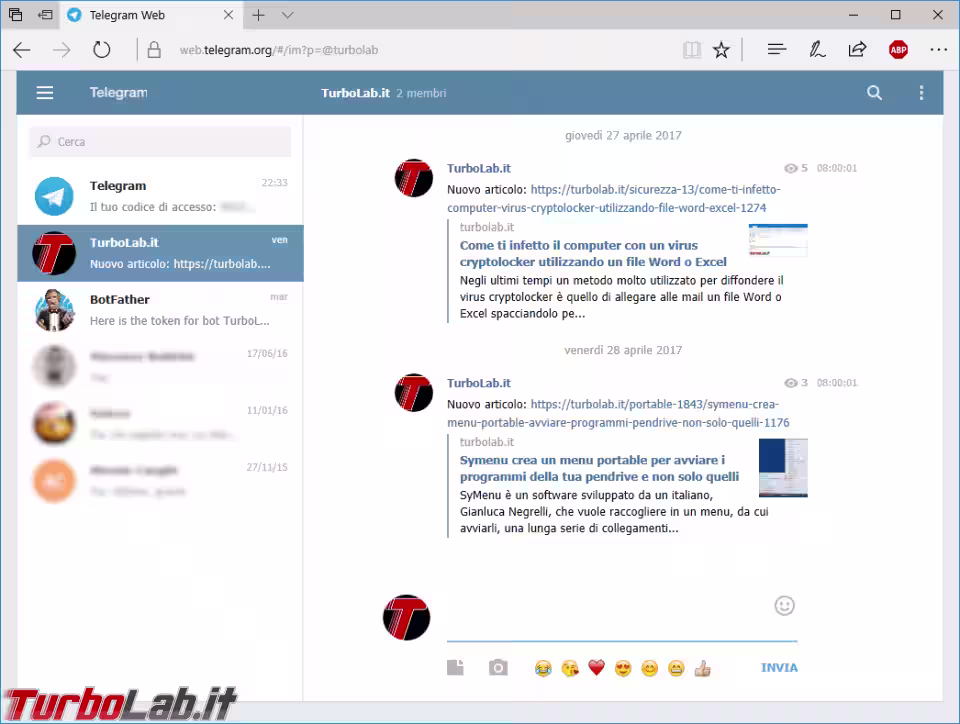
Task: Open Edge reading view icon
Action: click(x=692, y=50)
